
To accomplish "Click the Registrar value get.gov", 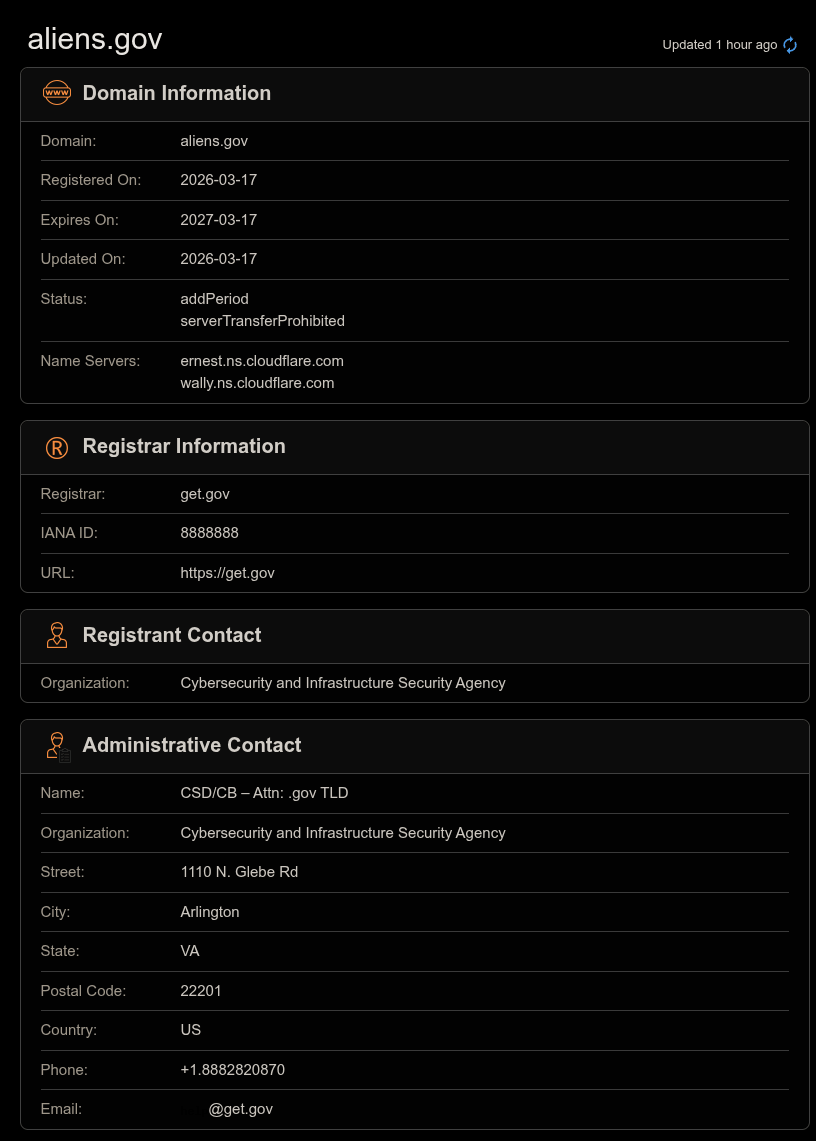I will [205, 494].
